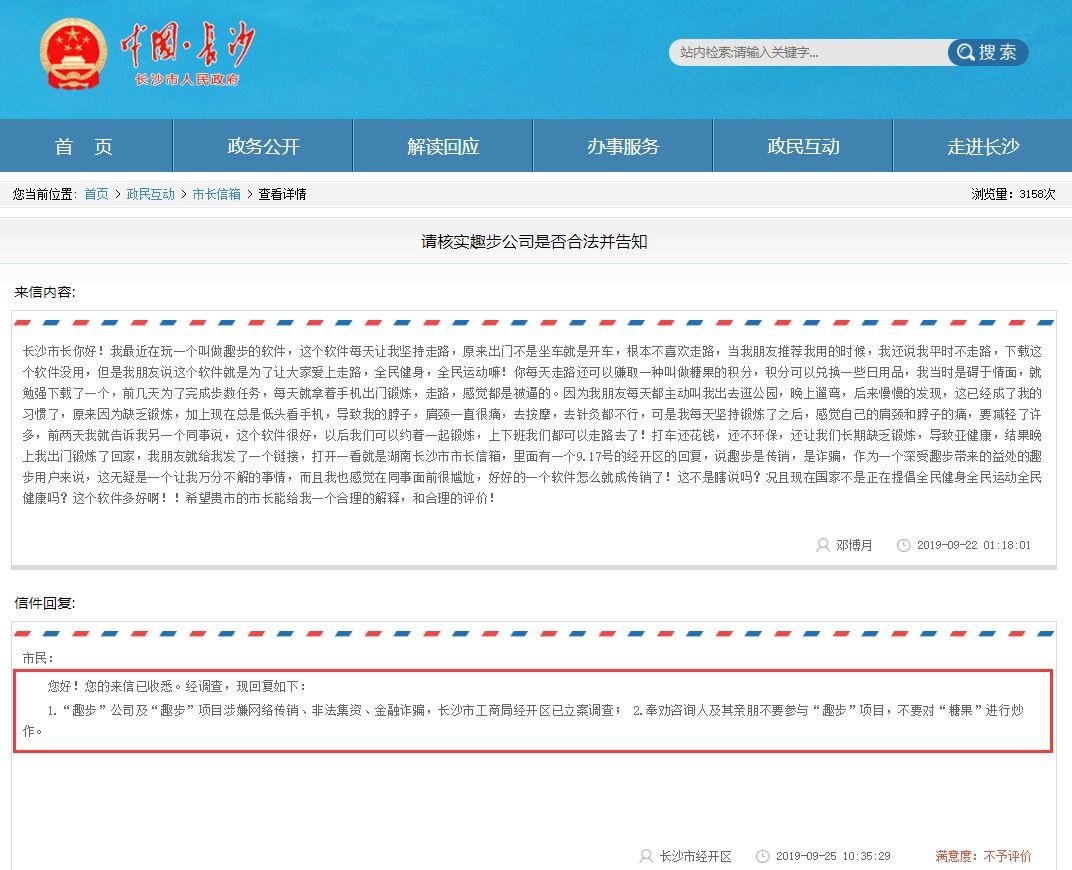Click the user icon beside 长沙市经开区
1072x870 pixels.
pyautogui.click(x=645, y=856)
